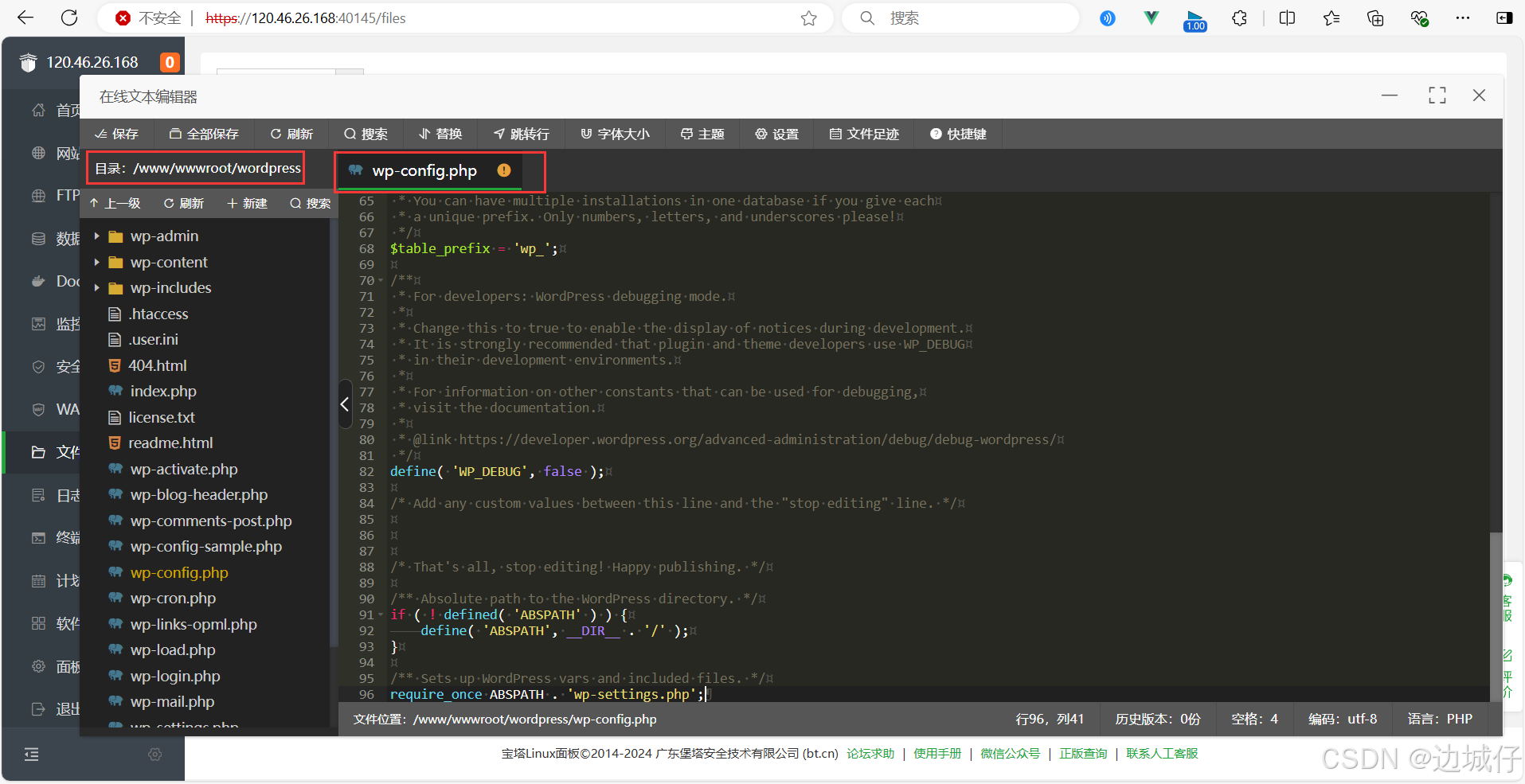Open browser extensions puzzle icon

click(1240, 18)
